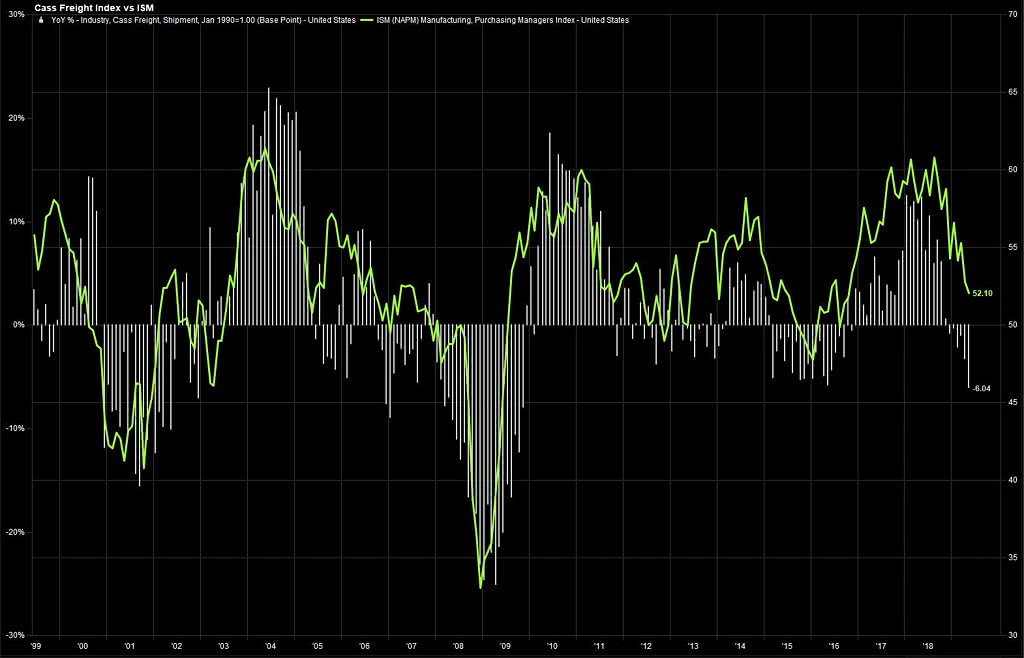This screenshot has height=658, width=1024.
Task: Click the 'YoY % - Industry, Cass Freight, Shipment' legend label
Action: [203, 20]
